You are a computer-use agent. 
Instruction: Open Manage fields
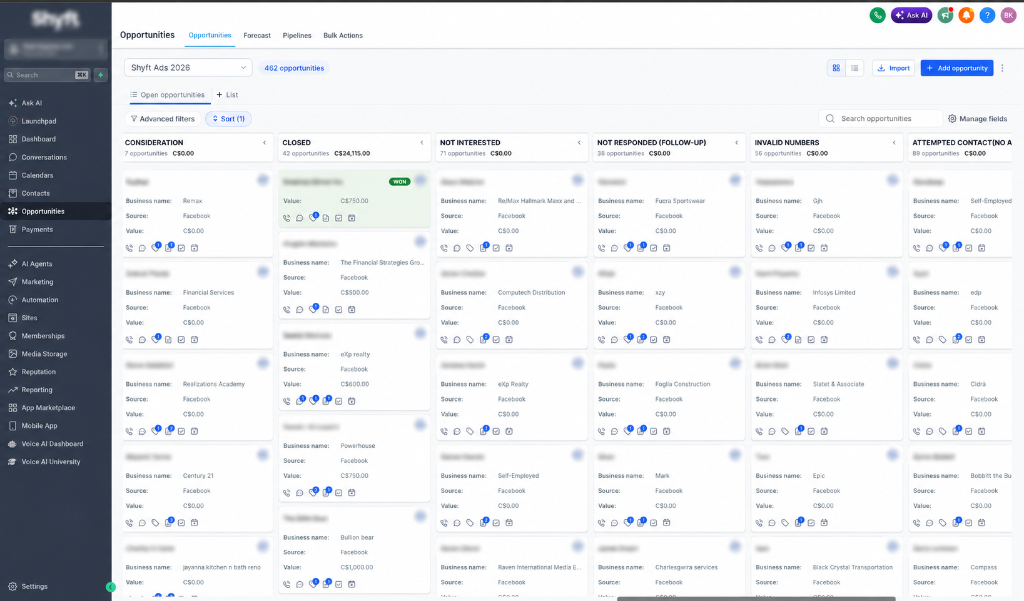(x=978, y=119)
